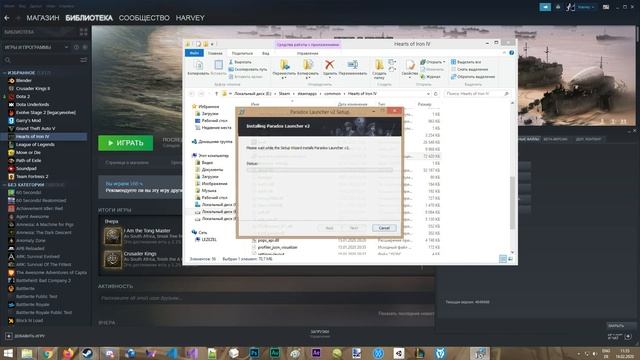This screenshot has width=640, height=360.
Task: Open the Файл tab in Explorer
Action: pyautogui.click(x=194, y=53)
